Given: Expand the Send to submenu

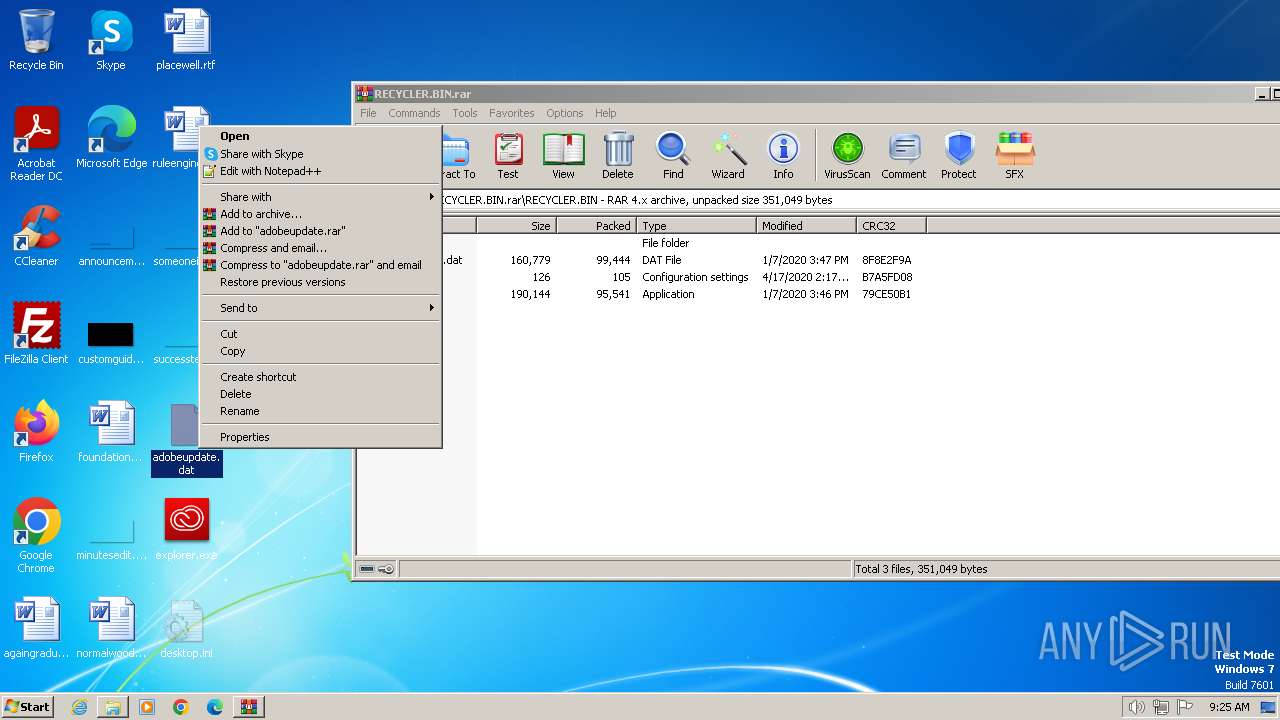Looking at the screenshot, I should [x=320, y=308].
